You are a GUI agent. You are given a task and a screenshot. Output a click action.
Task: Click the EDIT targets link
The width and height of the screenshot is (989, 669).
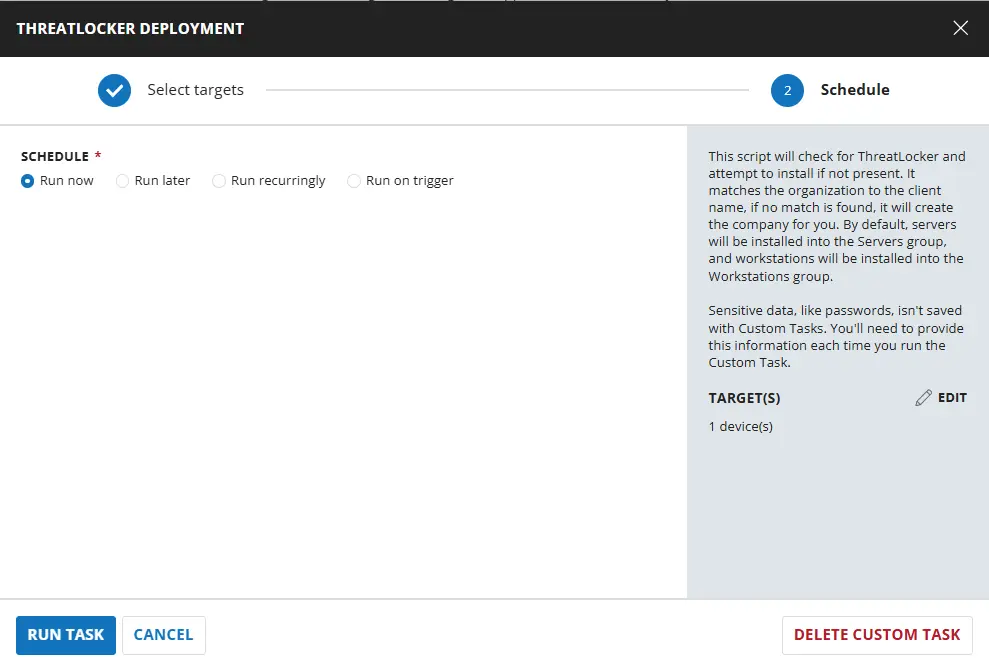click(x=952, y=398)
